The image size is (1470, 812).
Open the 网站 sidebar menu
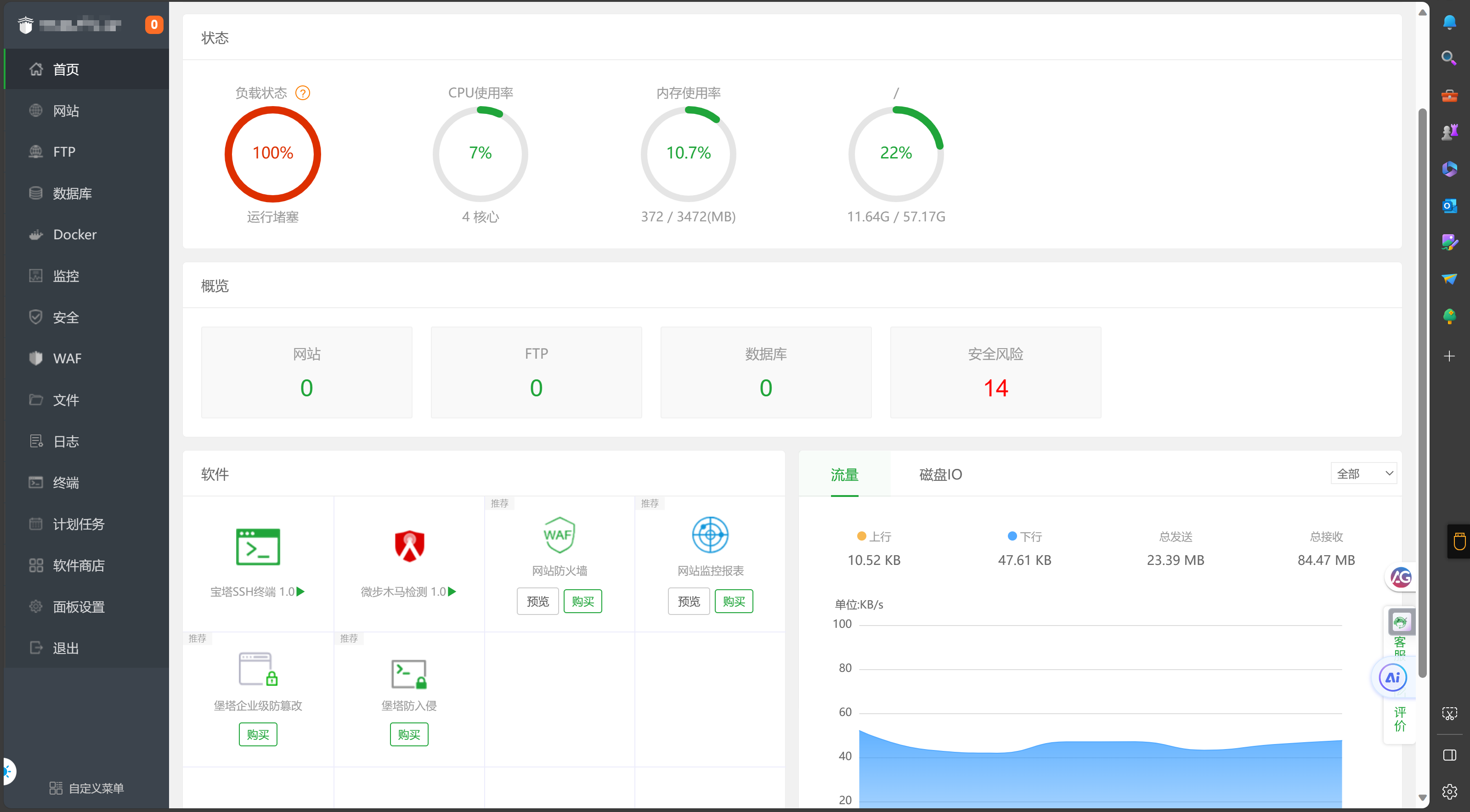(x=86, y=111)
